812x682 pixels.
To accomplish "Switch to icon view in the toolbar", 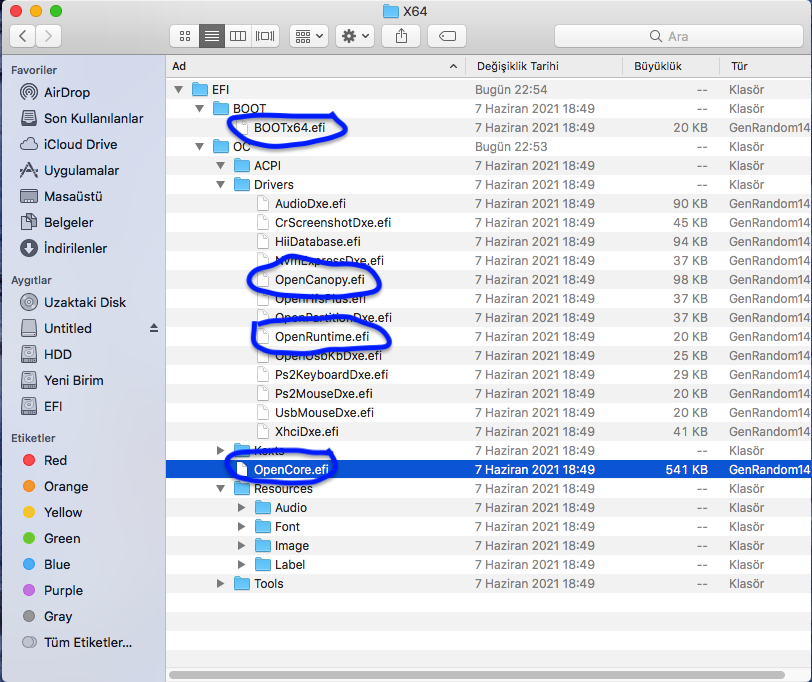I will (x=184, y=36).
